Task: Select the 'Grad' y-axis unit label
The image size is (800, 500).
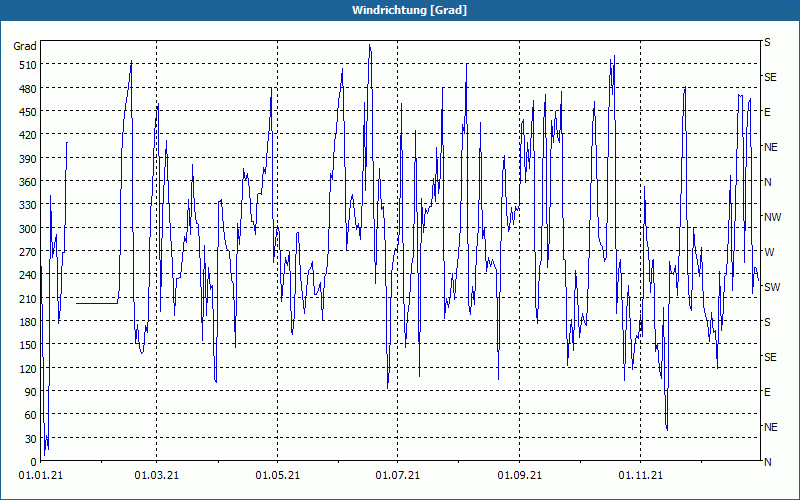Action: coord(25,46)
